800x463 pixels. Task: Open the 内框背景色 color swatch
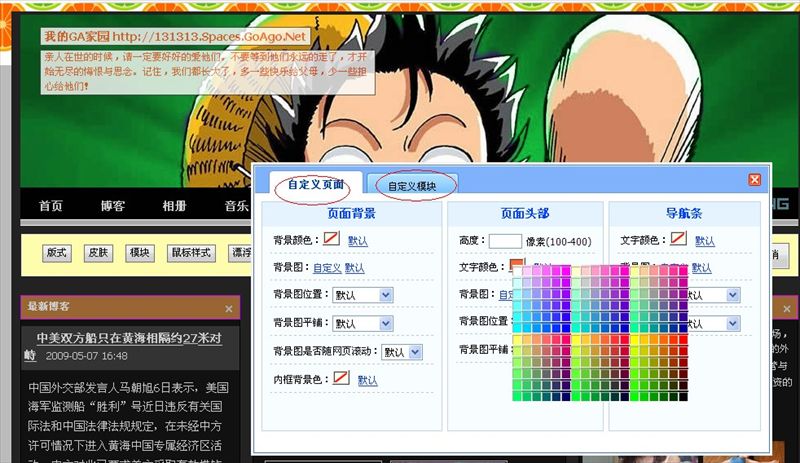click(x=341, y=378)
